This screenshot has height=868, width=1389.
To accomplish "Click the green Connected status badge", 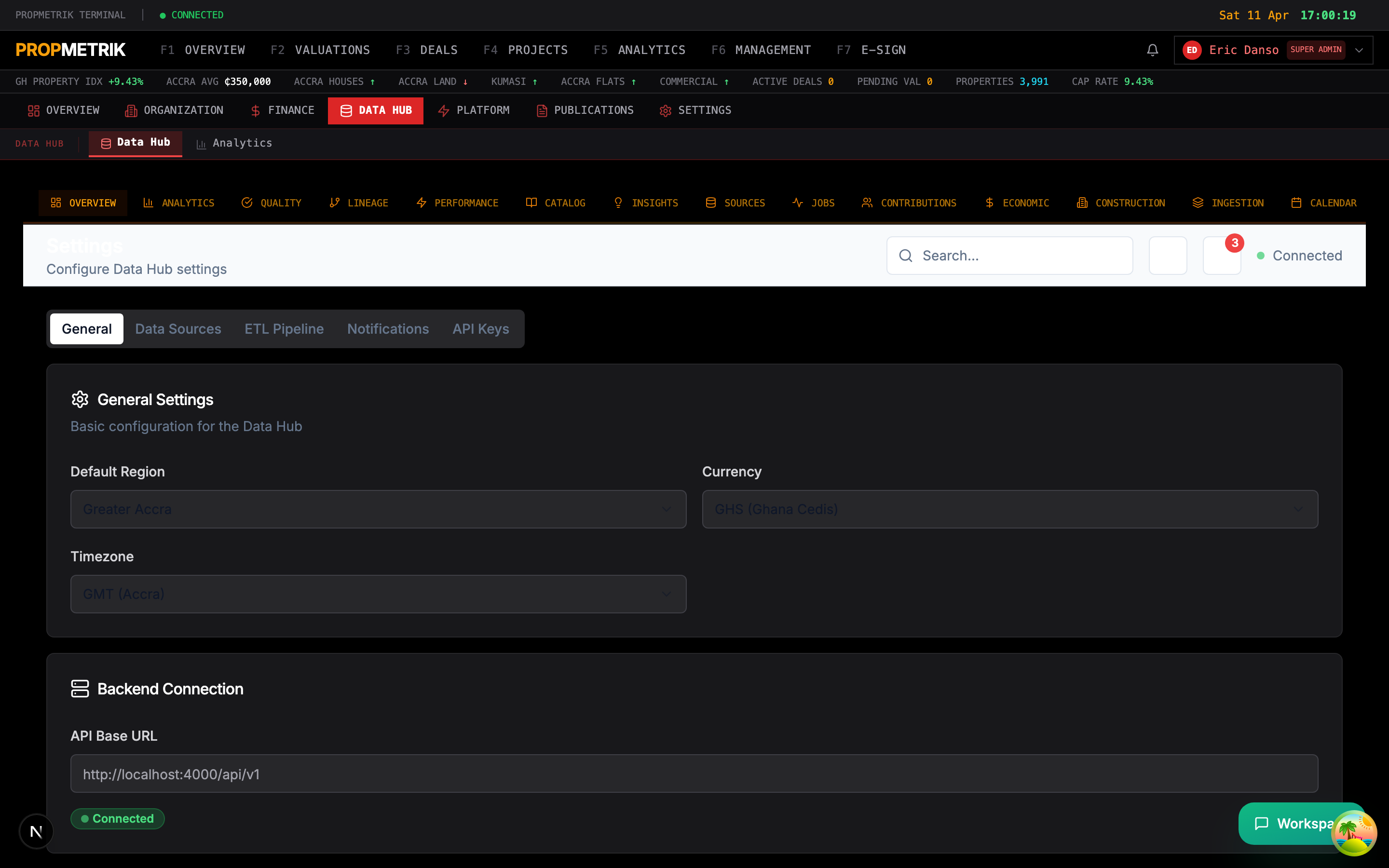I will (x=118, y=819).
